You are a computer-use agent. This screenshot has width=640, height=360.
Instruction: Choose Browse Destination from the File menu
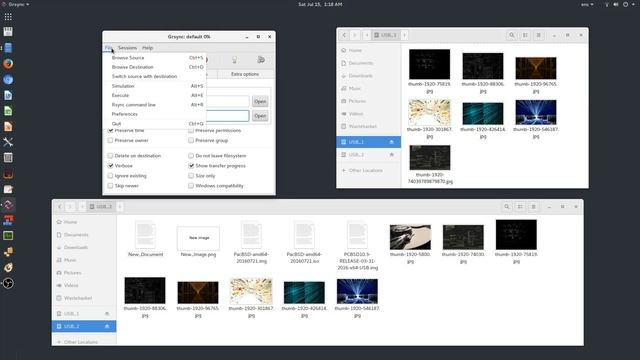pyautogui.click(x=155, y=67)
